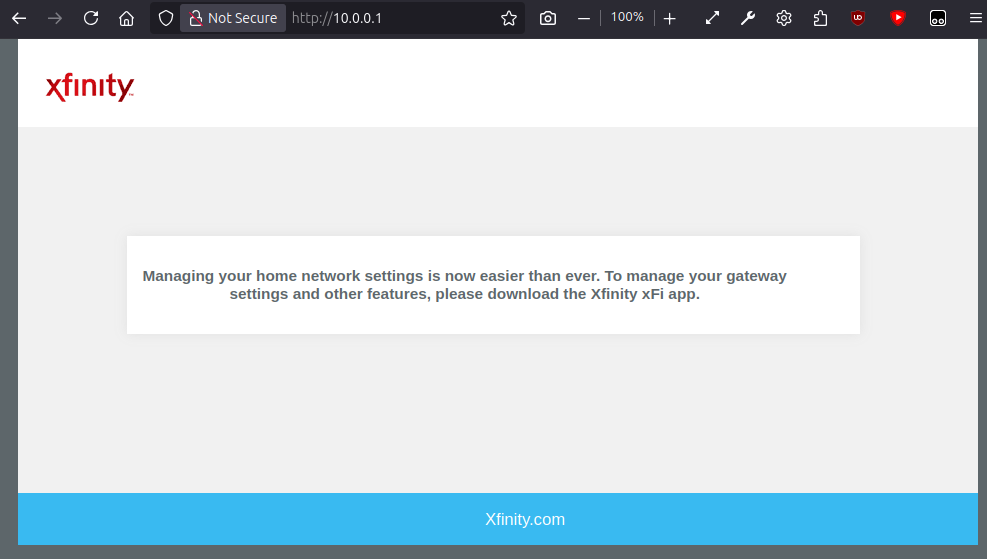Open the tracking protection shield
This screenshot has height=559, width=987.
click(x=166, y=18)
